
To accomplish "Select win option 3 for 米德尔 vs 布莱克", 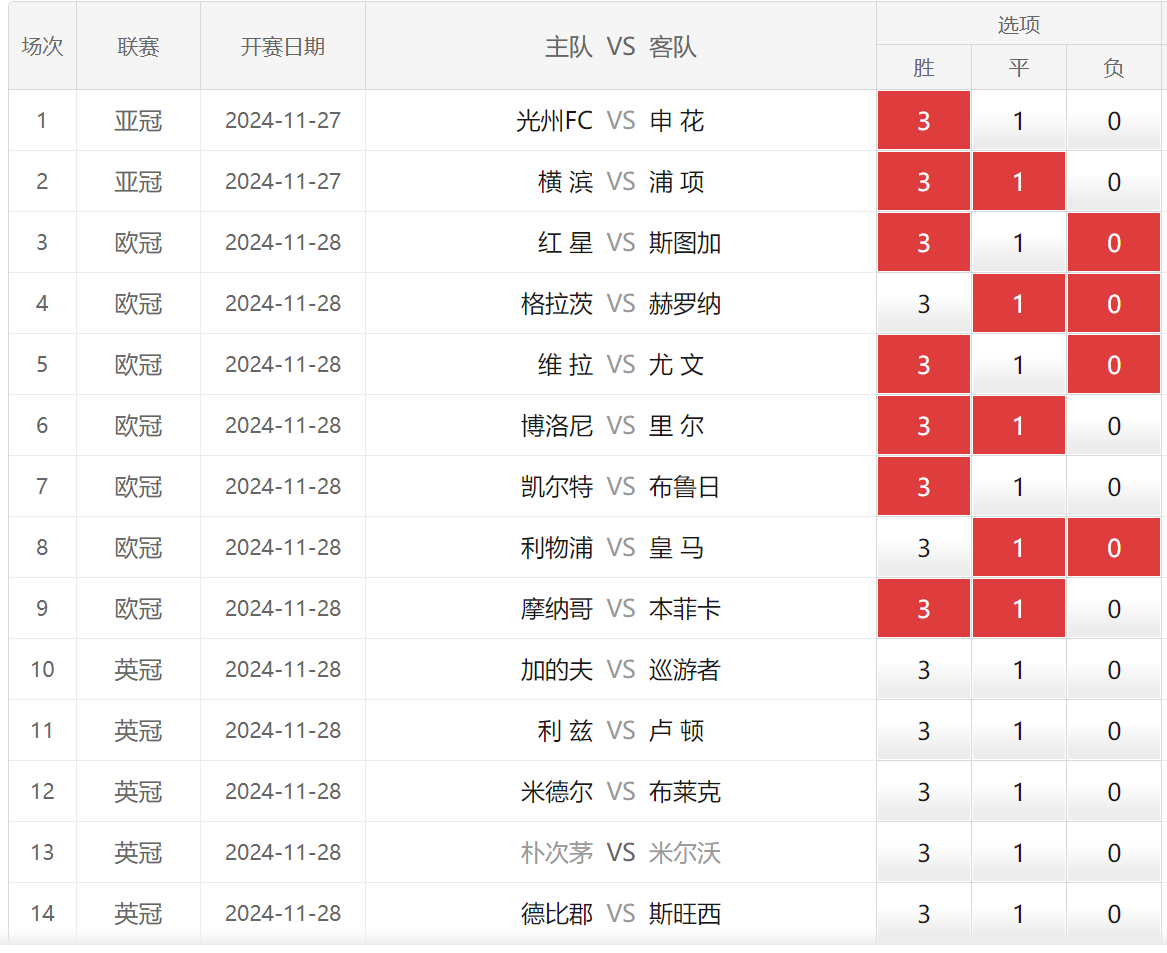I will 924,792.
